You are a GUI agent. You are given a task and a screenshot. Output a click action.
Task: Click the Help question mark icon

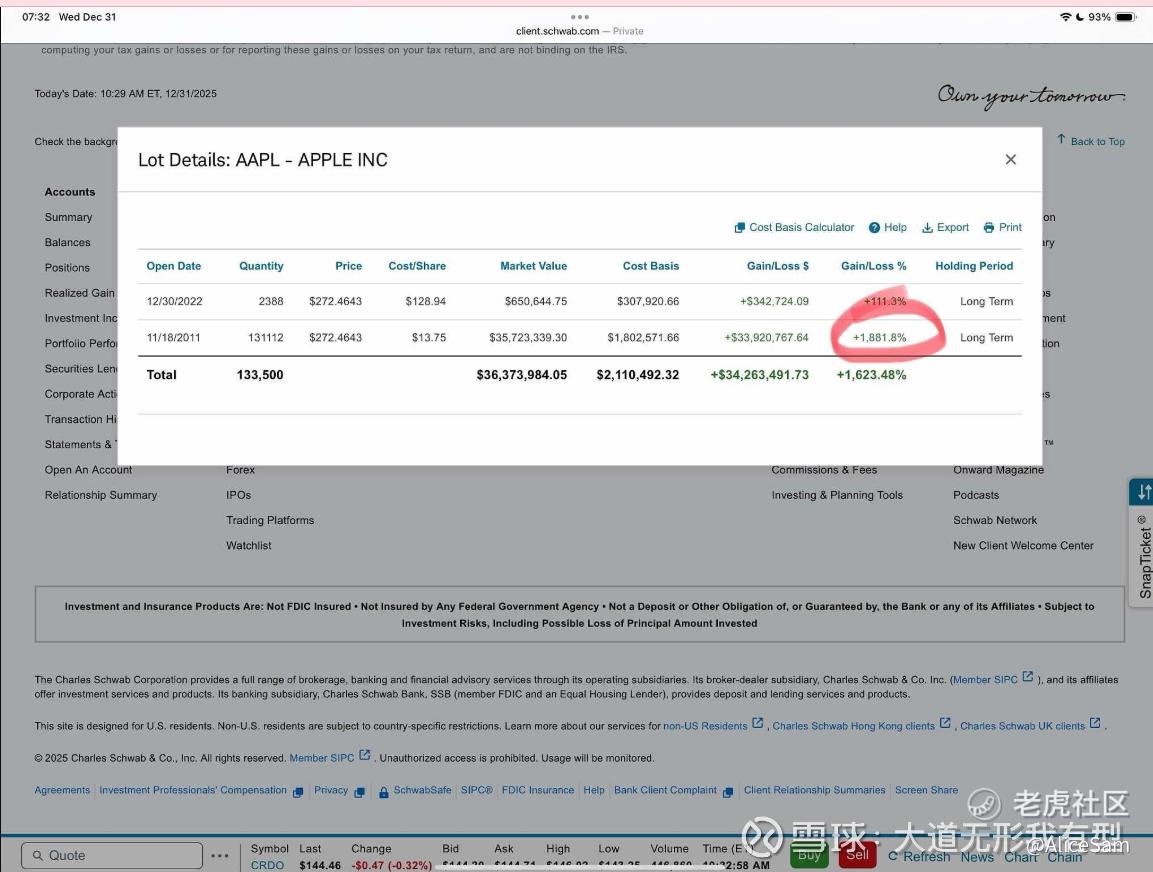coord(874,228)
